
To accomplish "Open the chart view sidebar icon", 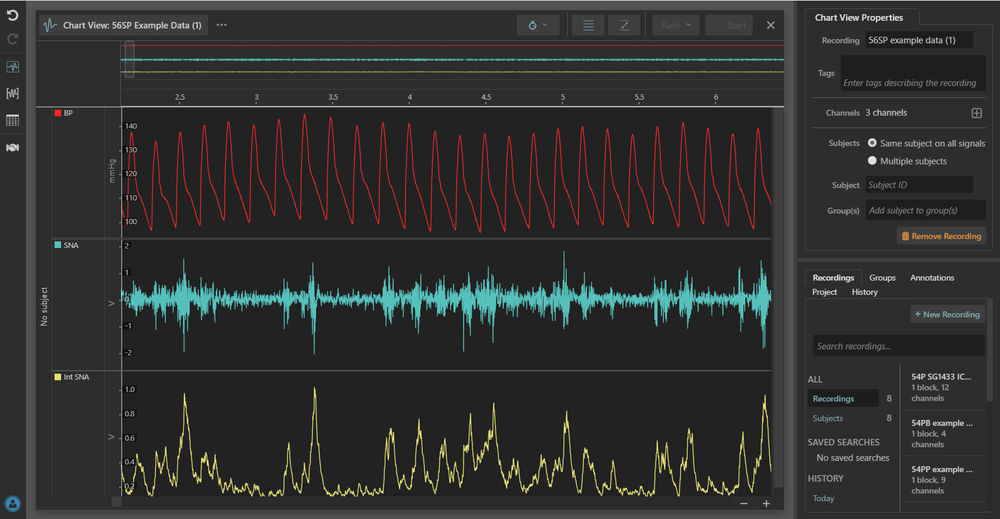I will tap(13, 67).
